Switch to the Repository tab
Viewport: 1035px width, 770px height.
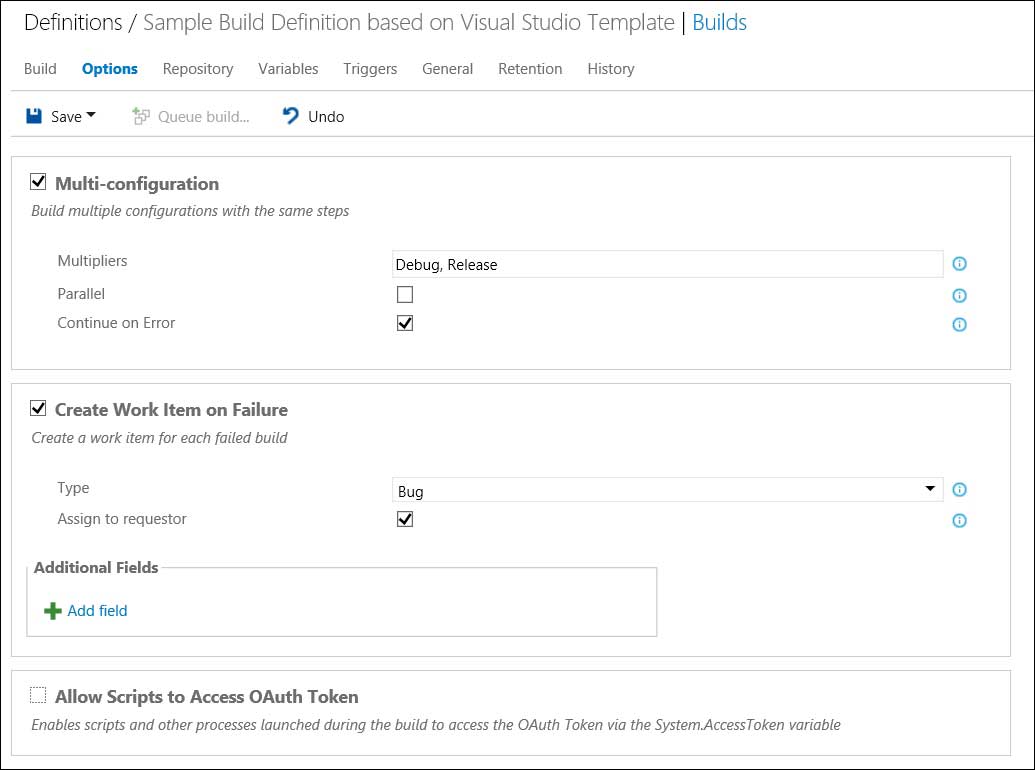coord(198,69)
